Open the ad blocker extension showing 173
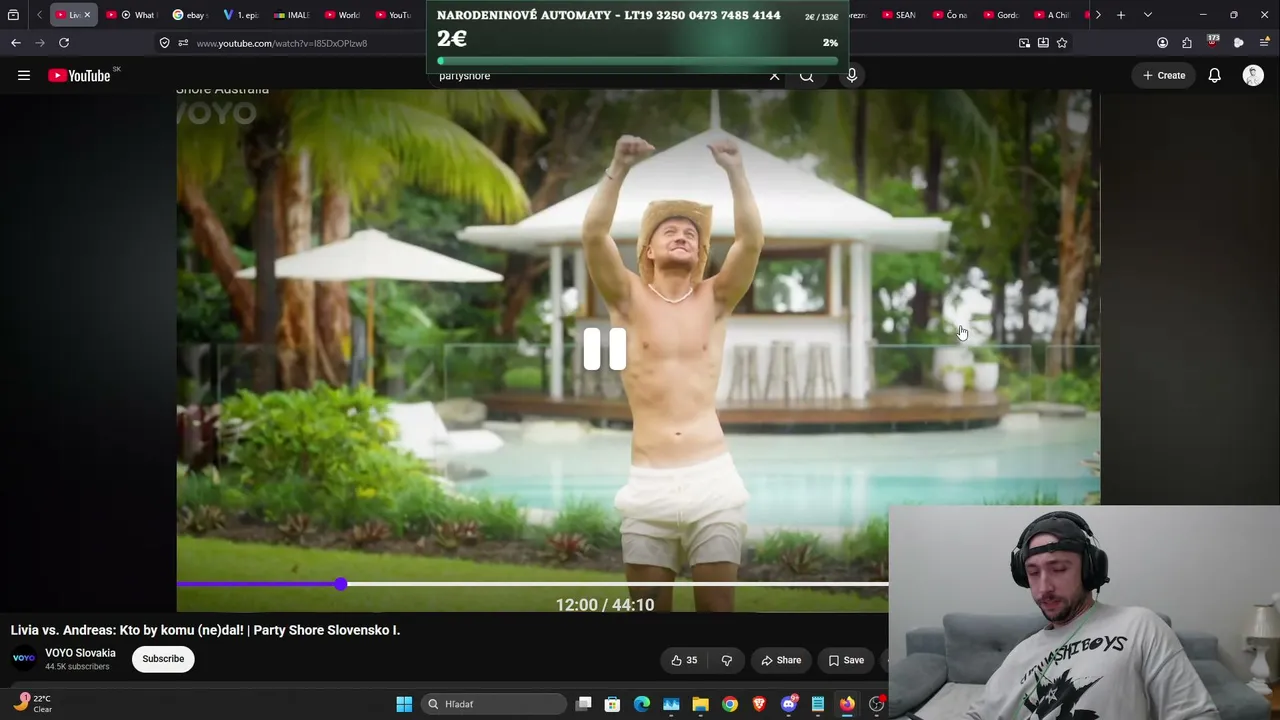 (1213, 42)
